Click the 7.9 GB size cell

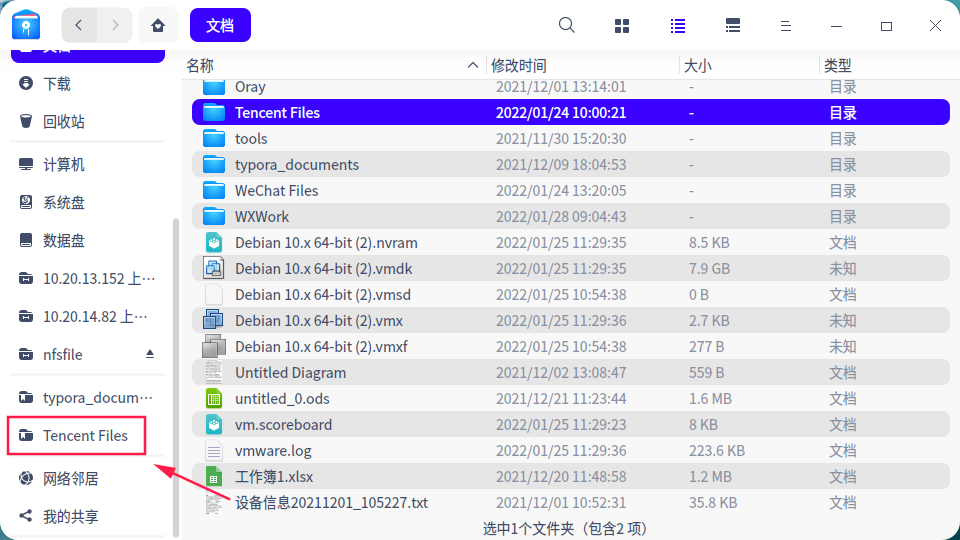pyautogui.click(x=710, y=269)
